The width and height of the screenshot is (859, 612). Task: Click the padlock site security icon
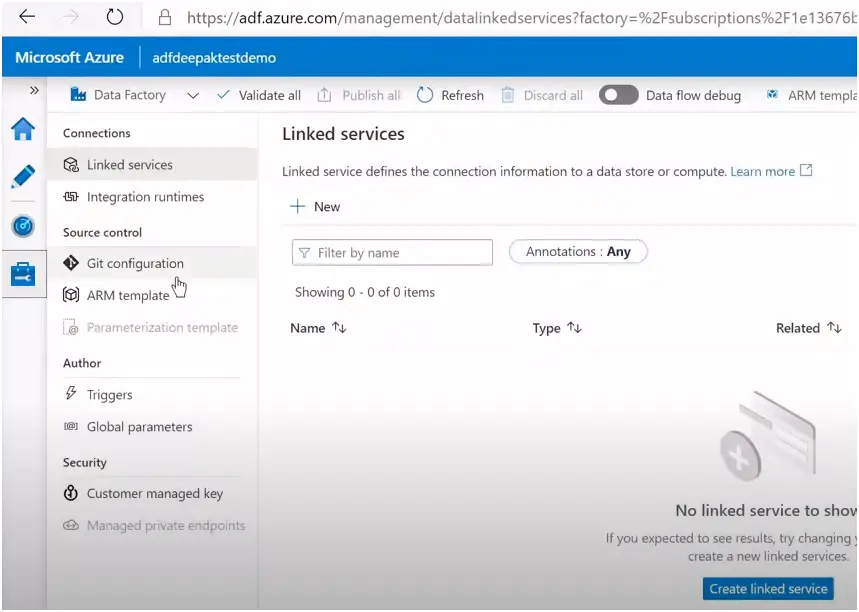(x=164, y=18)
